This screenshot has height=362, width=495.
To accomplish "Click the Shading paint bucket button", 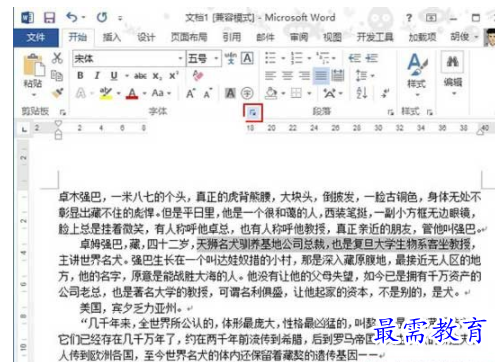I will pos(271,93).
